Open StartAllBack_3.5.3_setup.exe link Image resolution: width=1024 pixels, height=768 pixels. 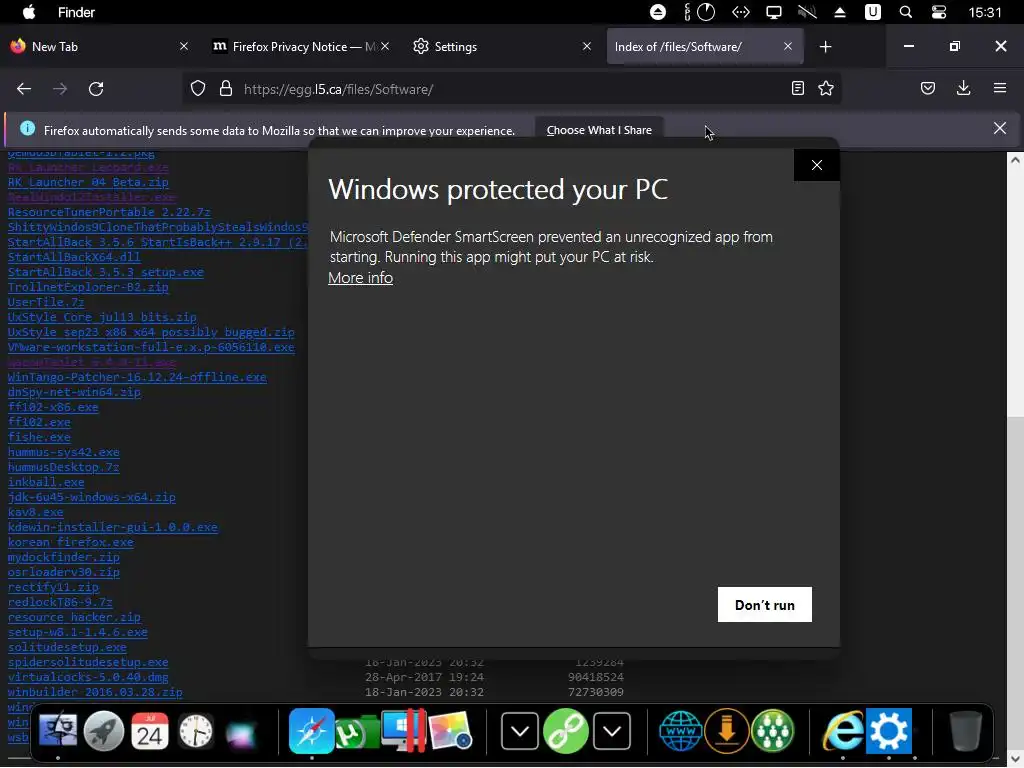click(106, 272)
